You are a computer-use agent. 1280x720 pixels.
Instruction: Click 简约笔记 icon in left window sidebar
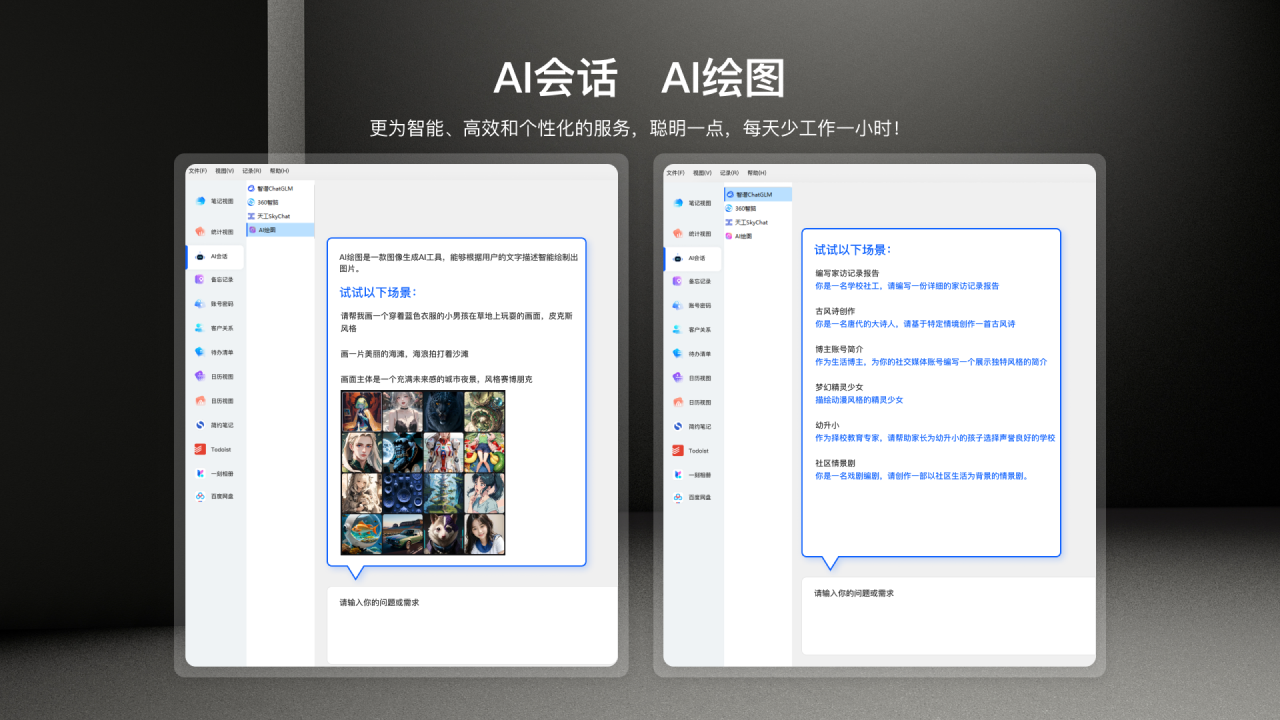click(x=200, y=425)
